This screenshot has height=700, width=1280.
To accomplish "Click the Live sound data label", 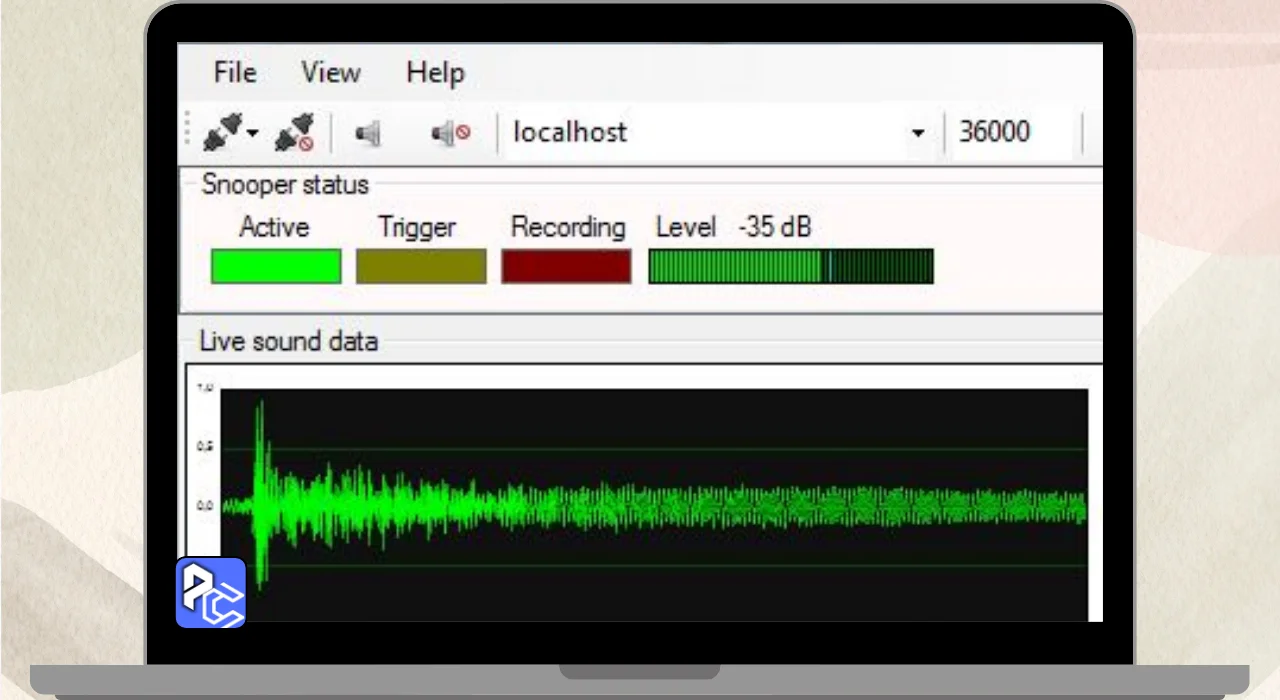I will pyautogui.click(x=289, y=341).
